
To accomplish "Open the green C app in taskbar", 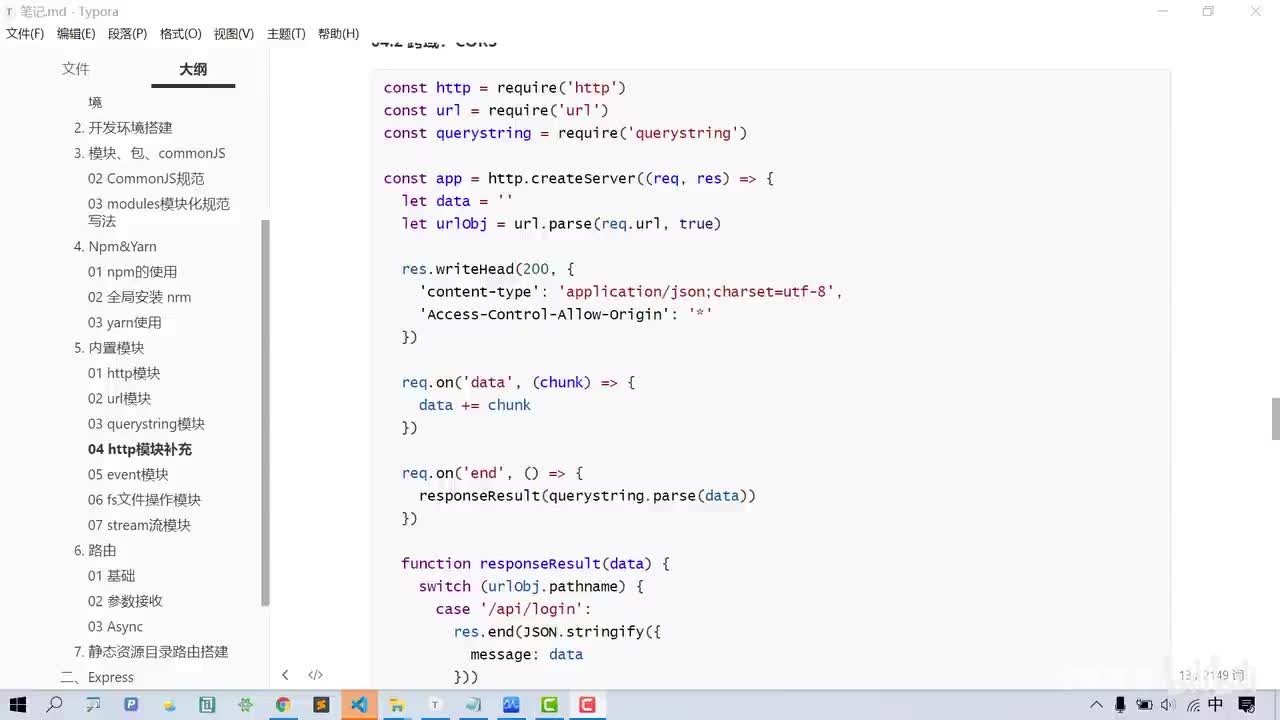I will pyautogui.click(x=549, y=705).
